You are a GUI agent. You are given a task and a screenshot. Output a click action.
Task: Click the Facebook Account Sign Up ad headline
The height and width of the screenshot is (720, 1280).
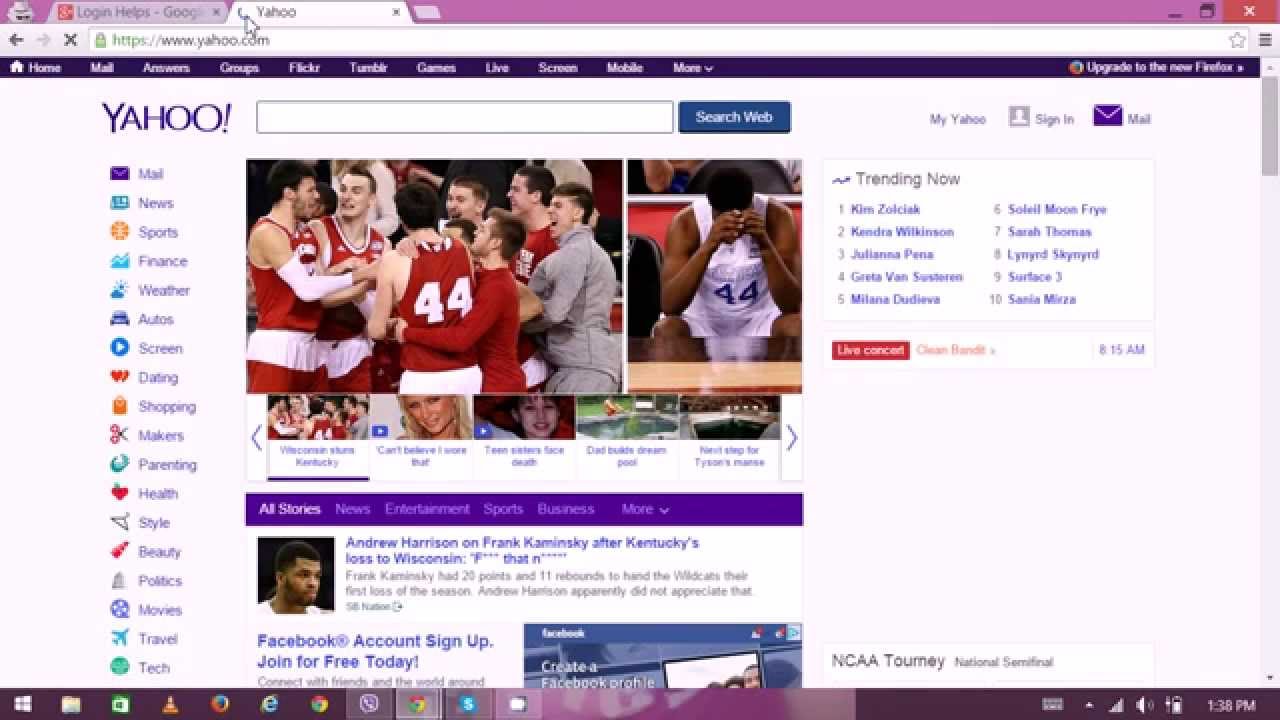click(x=375, y=651)
